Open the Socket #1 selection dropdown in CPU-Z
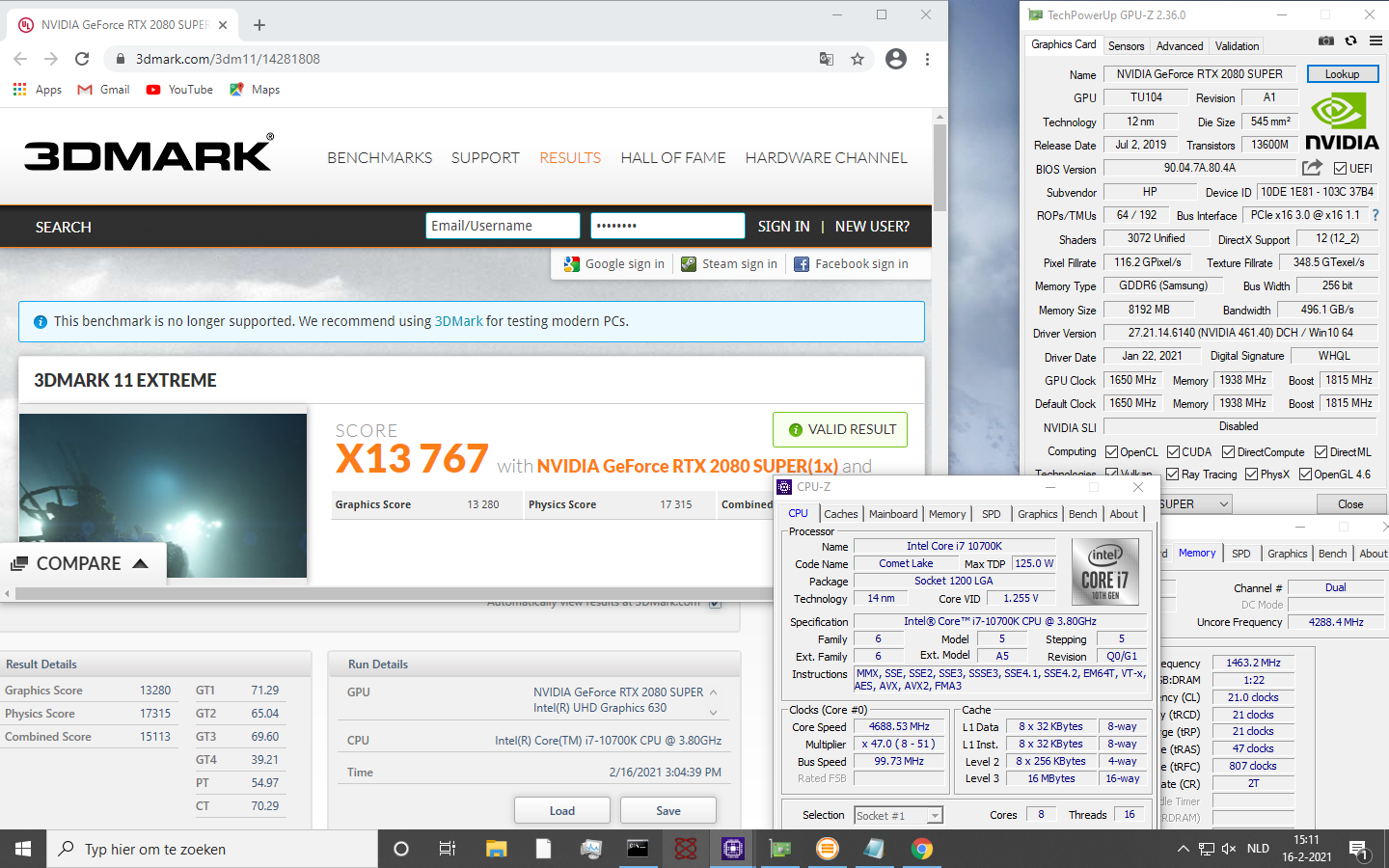The height and width of the screenshot is (868, 1389). (x=934, y=816)
